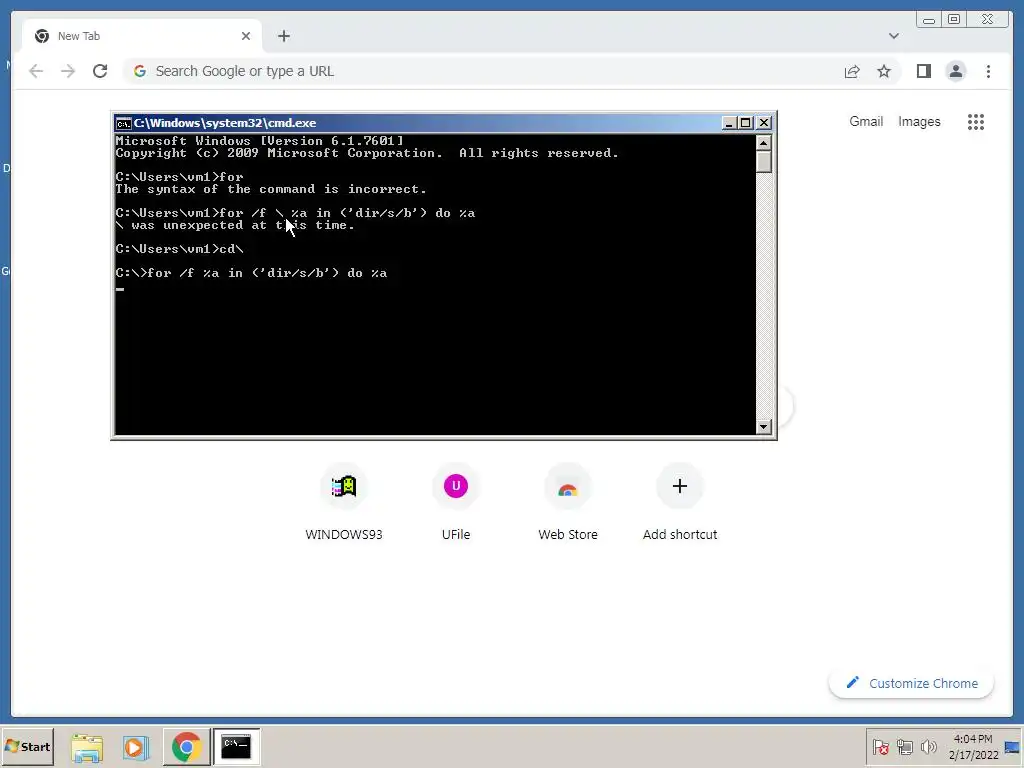Click cmd scrollbar up arrow

click(x=763, y=142)
